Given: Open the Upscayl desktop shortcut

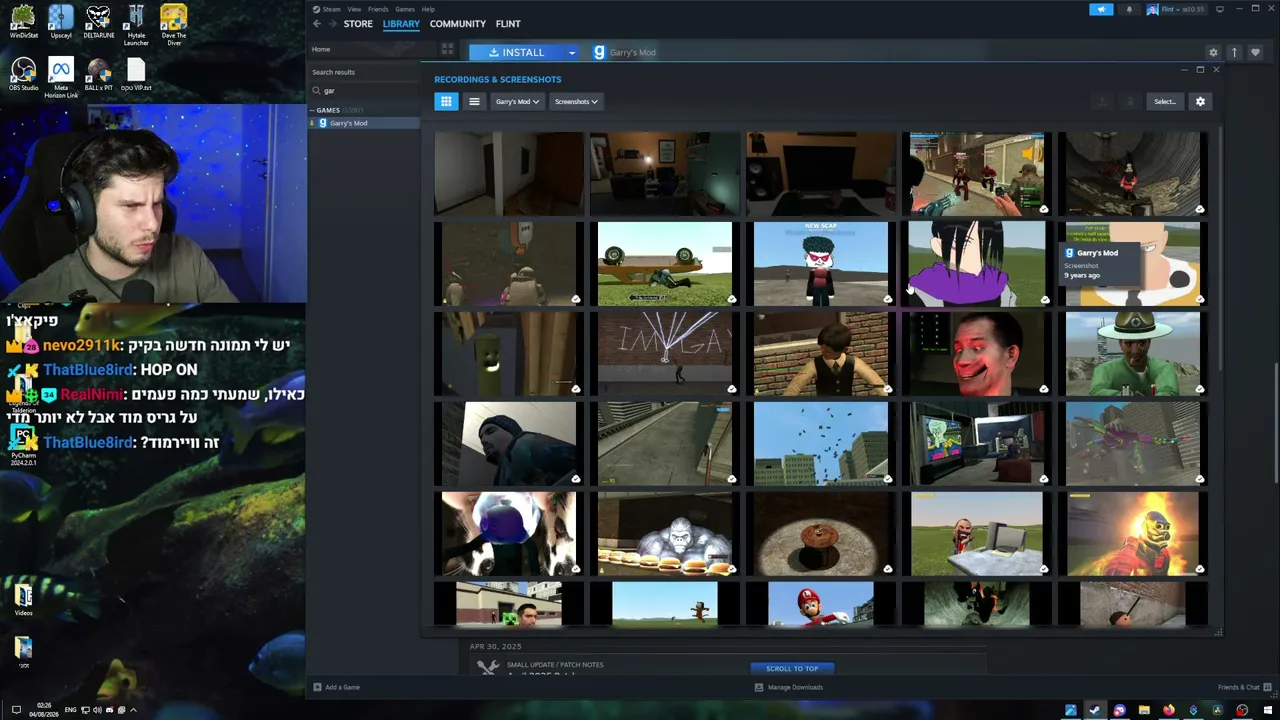Looking at the screenshot, I should [x=61, y=22].
